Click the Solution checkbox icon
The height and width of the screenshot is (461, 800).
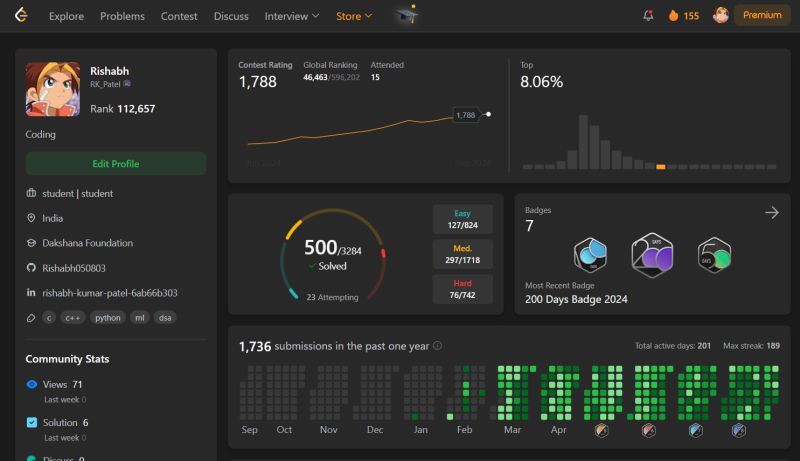[32, 422]
